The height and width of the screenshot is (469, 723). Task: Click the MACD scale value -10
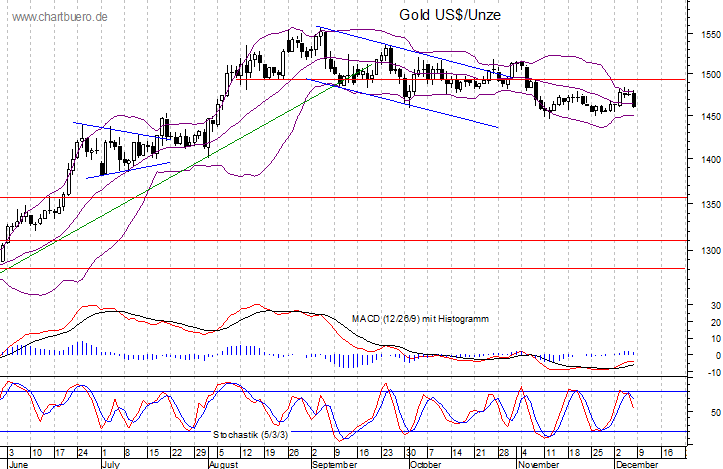point(714,373)
